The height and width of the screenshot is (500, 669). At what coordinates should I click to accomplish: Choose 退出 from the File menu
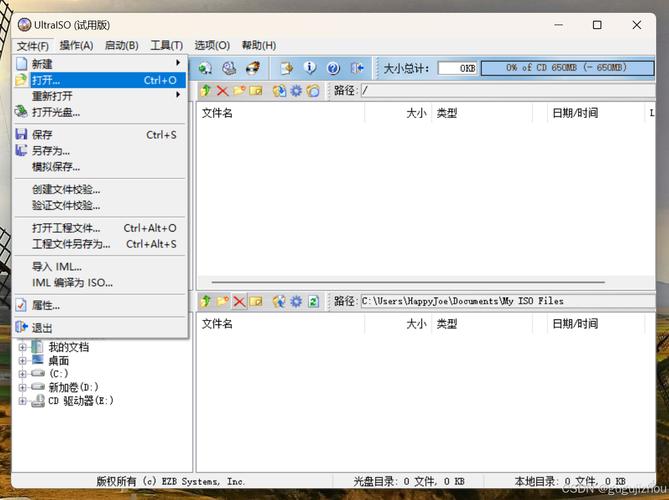100,328
